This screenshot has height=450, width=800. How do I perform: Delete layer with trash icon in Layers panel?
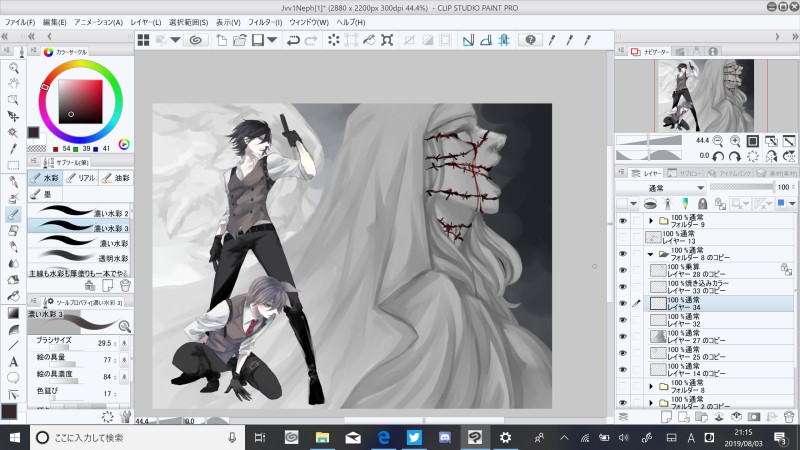(x=789, y=417)
